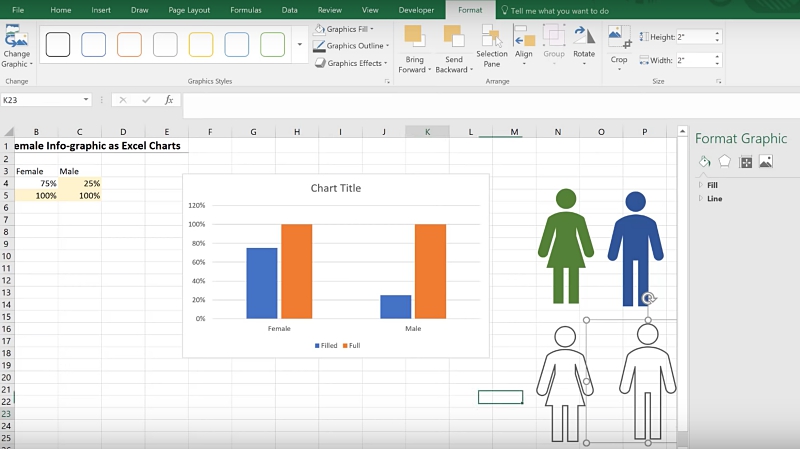Select the blue male graphic
Viewport: 800px width, 449px height.
tap(635, 248)
